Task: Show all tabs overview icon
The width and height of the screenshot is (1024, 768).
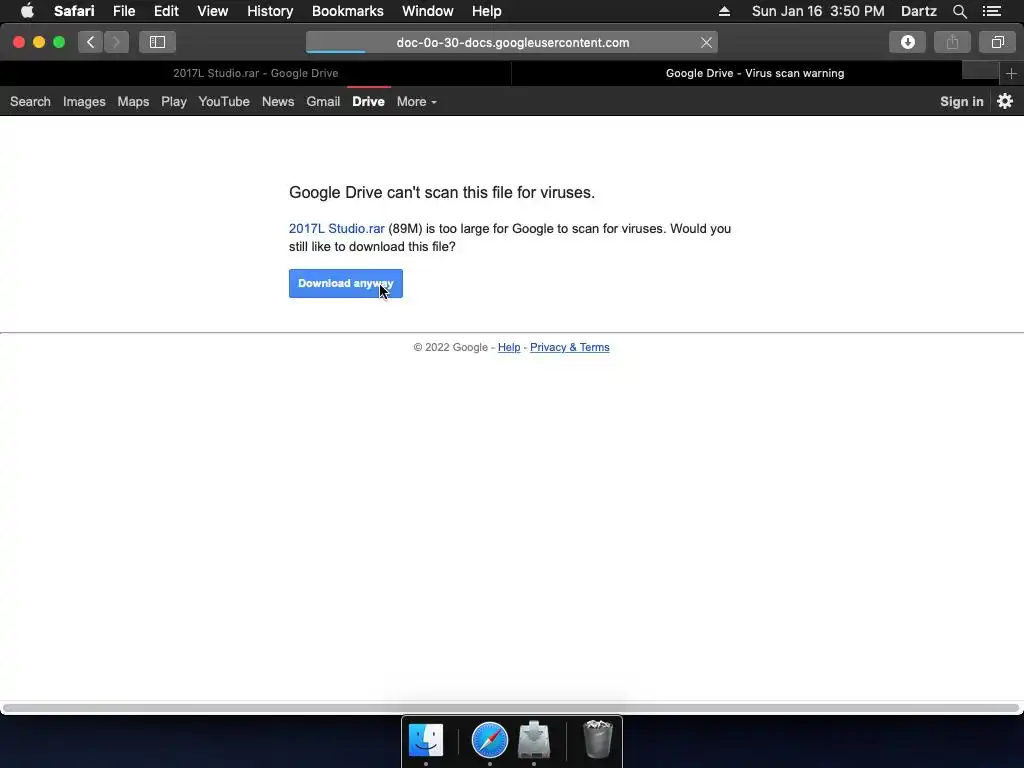Action: coord(997,42)
